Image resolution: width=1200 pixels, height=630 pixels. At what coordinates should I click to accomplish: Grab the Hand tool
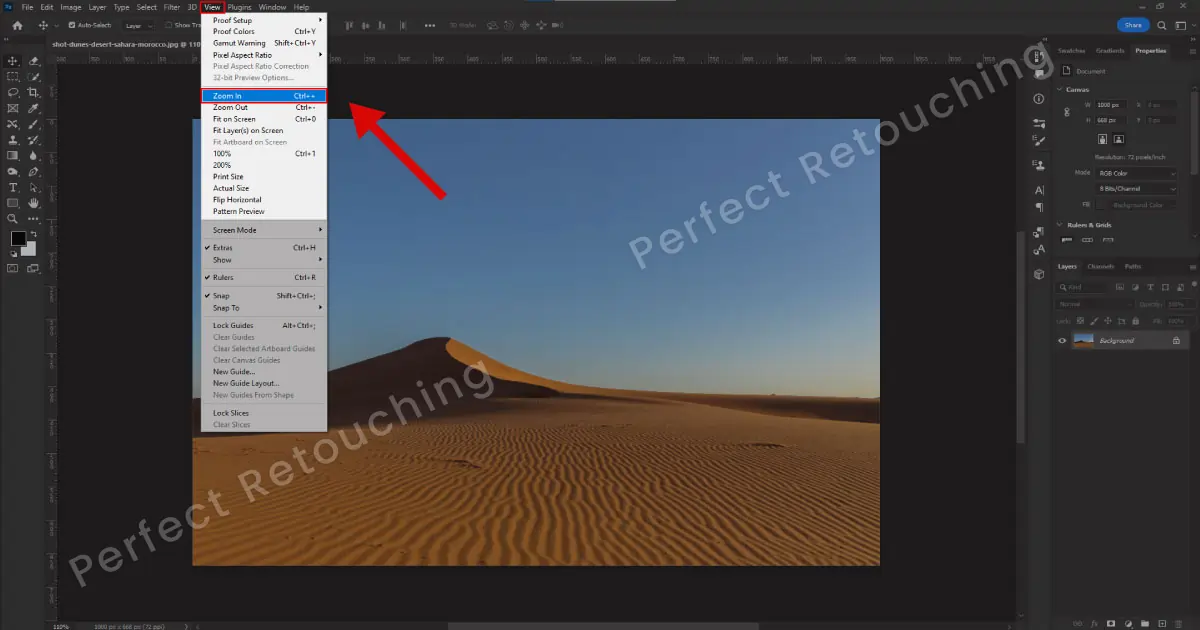pos(33,202)
